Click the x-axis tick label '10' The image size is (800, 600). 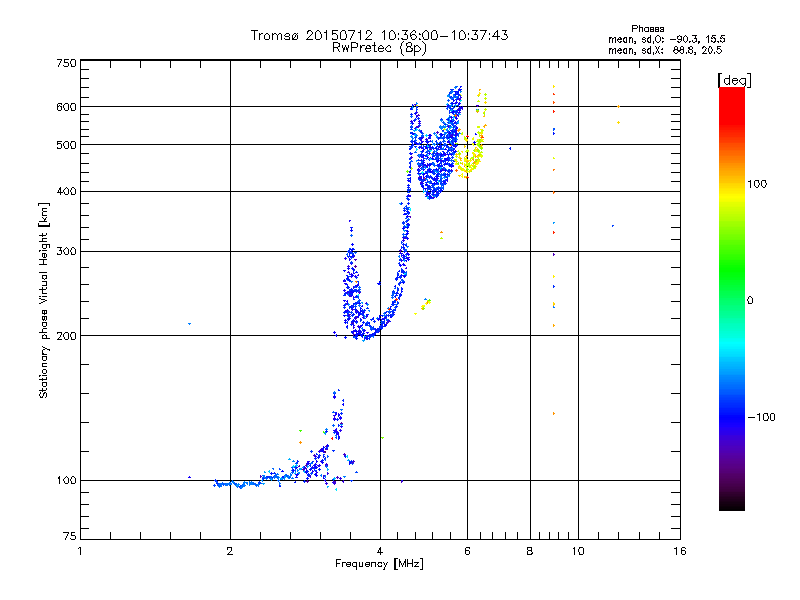[578, 551]
